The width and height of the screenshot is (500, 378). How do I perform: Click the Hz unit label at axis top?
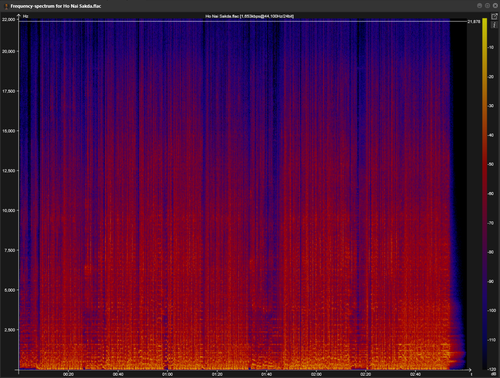pos(26,16)
